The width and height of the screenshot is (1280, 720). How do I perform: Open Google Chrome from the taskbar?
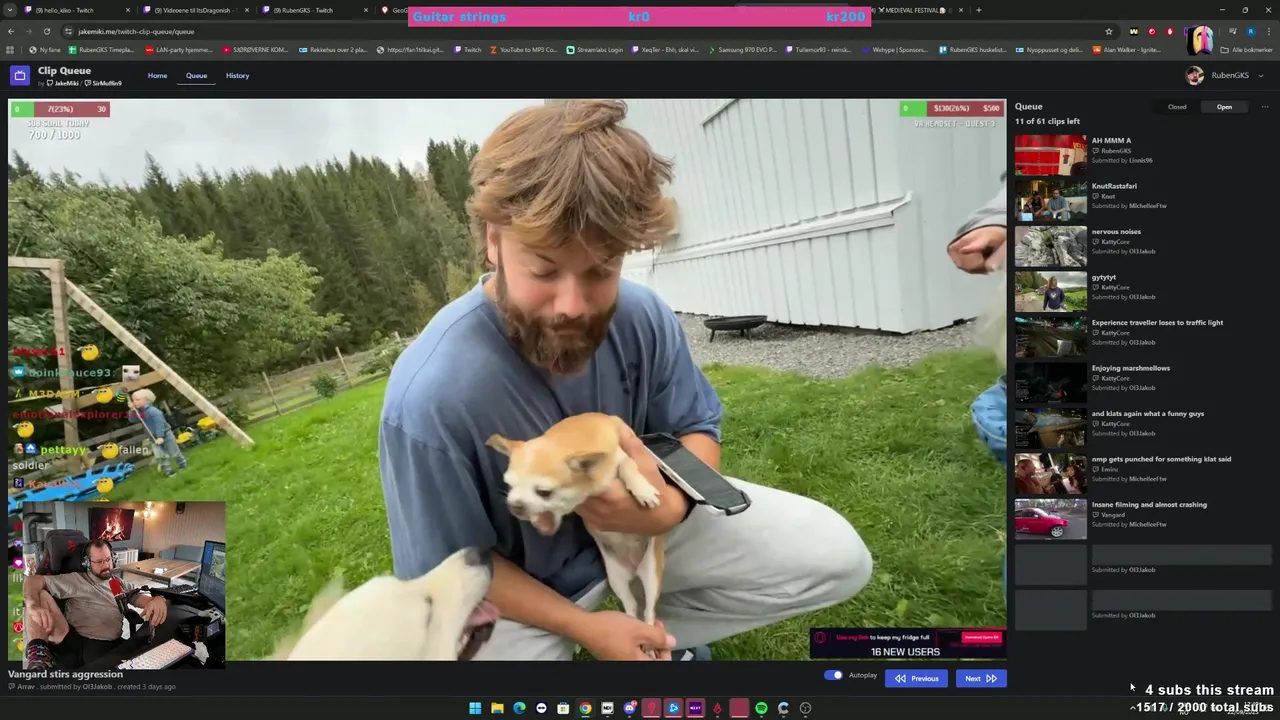(585, 708)
